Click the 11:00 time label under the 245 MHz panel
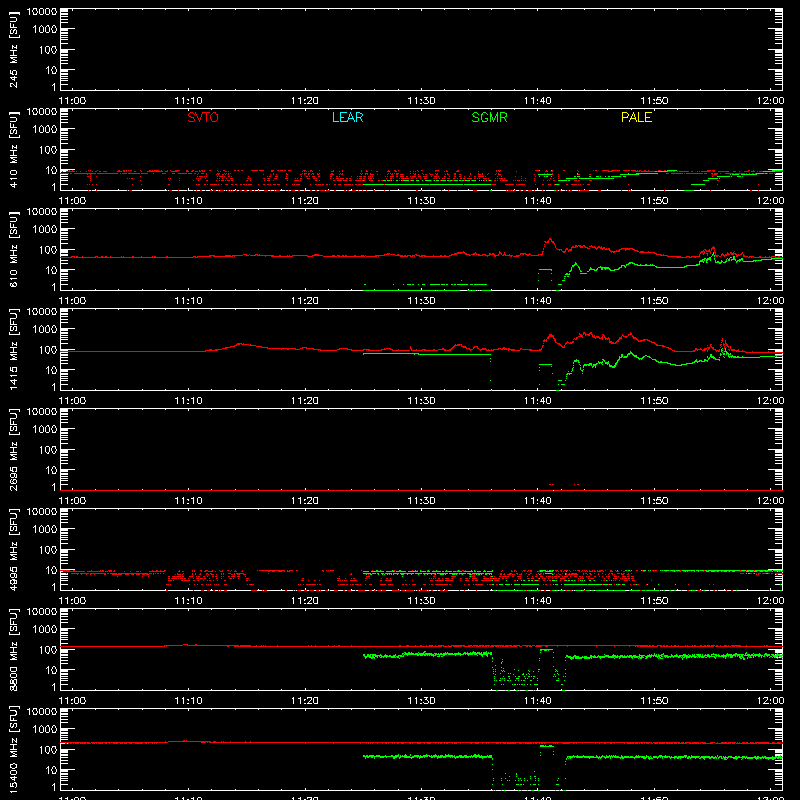 click(72, 101)
